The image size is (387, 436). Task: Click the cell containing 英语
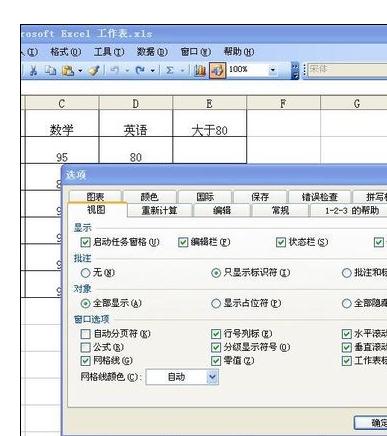[x=136, y=123]
